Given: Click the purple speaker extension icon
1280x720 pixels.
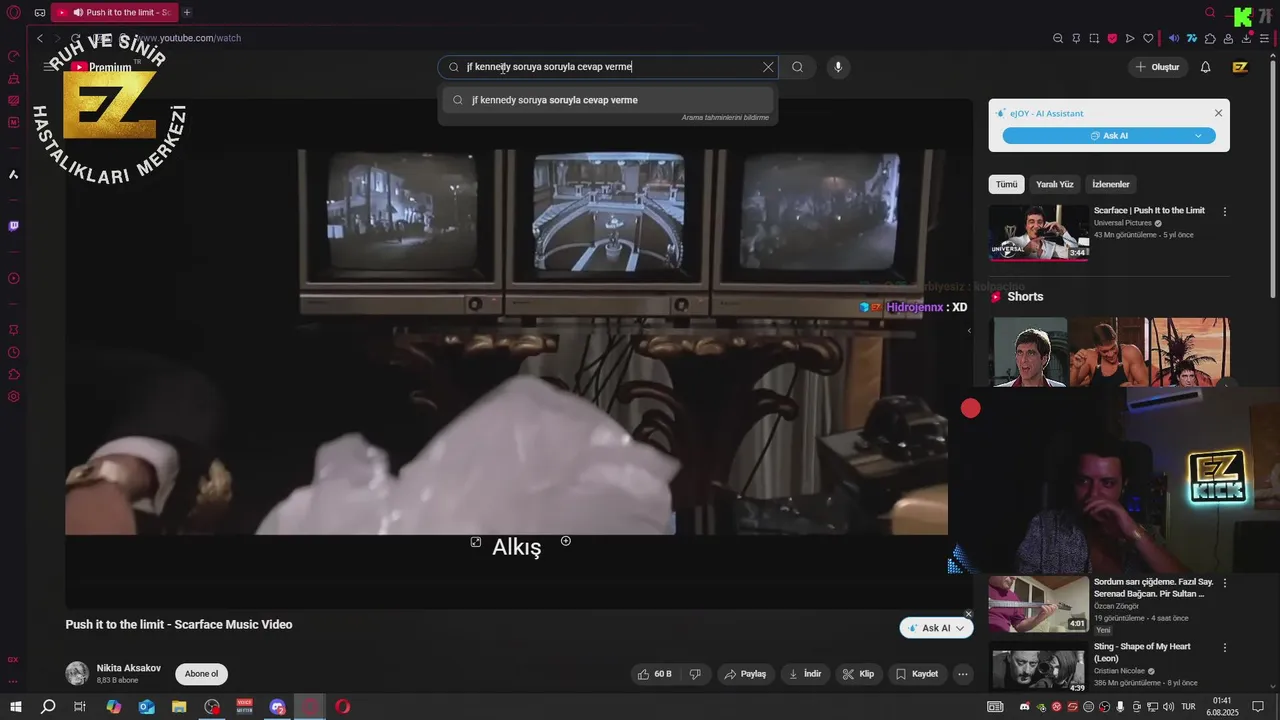Looking at the screenshot, I should click(x=1174, y=38).
